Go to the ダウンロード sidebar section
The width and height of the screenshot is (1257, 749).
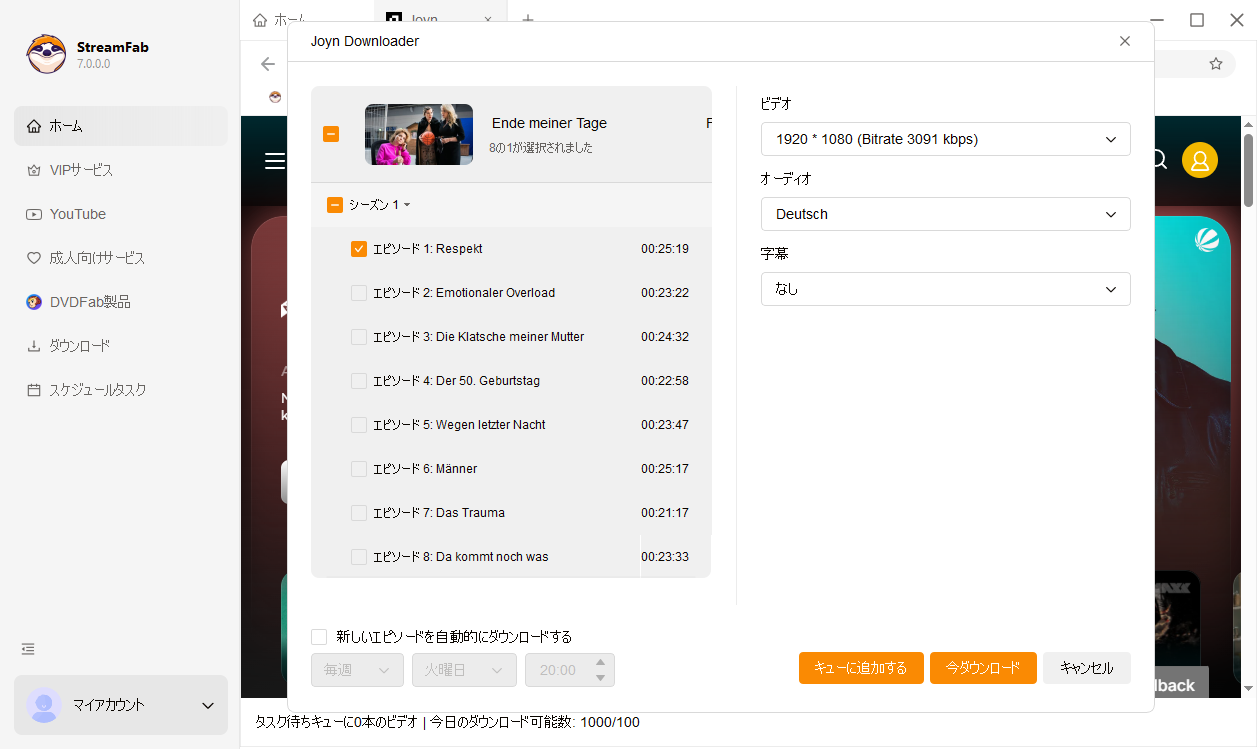point(79,346)
